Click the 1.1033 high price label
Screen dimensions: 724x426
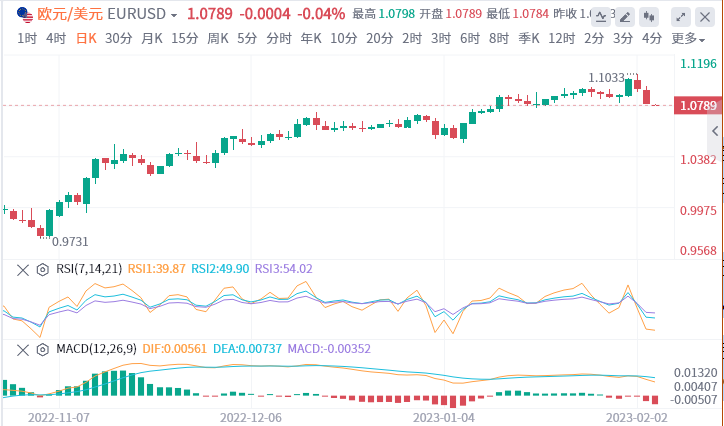tap(606, 78)
